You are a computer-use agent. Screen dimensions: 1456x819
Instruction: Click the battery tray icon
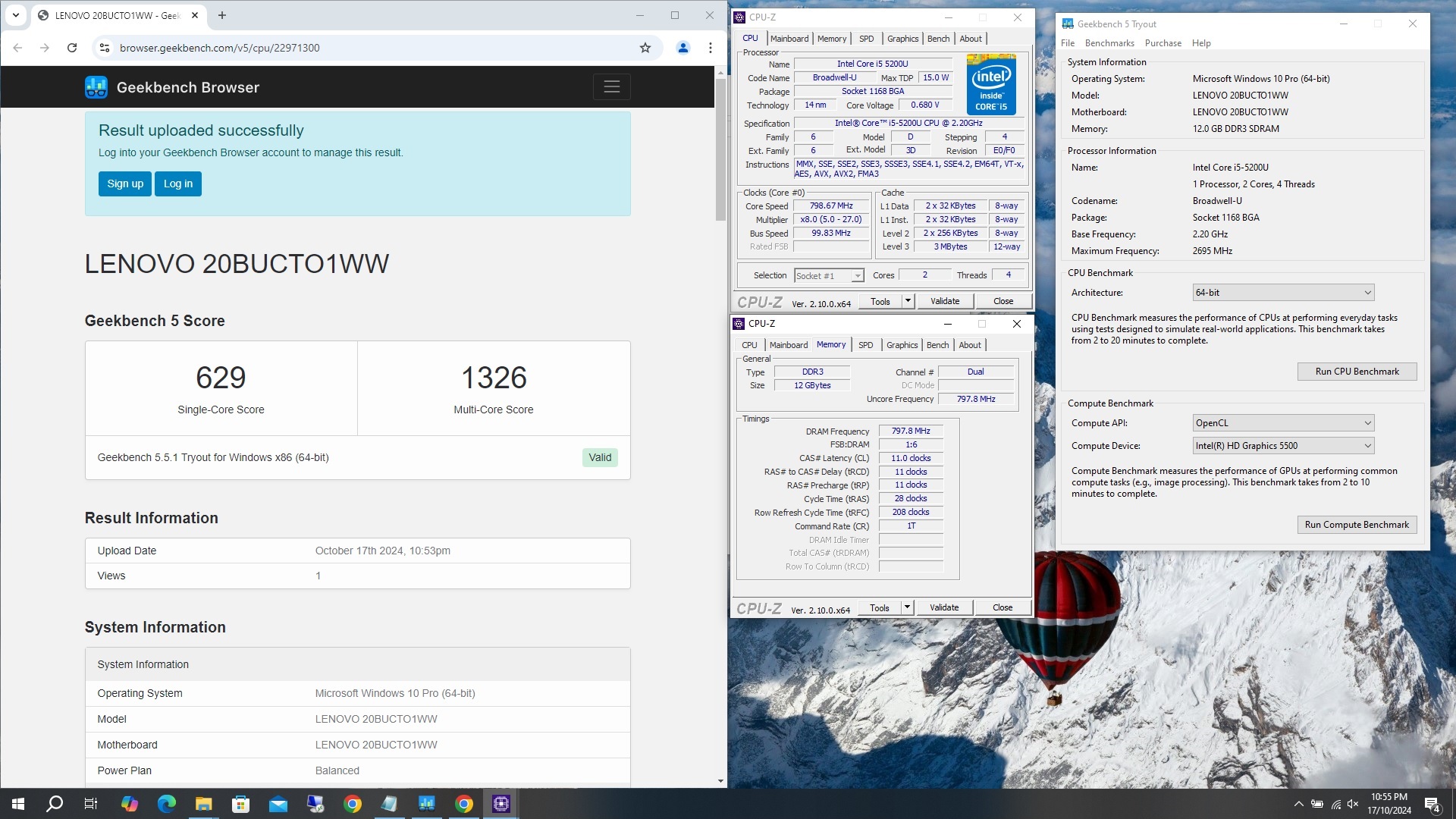point(1317,804)
